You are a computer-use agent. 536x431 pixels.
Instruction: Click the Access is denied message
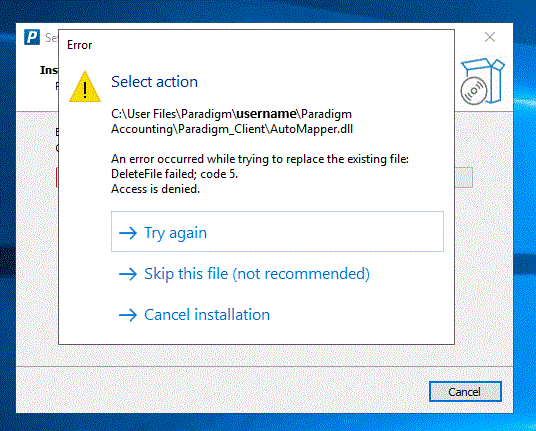tap(156, 189)
